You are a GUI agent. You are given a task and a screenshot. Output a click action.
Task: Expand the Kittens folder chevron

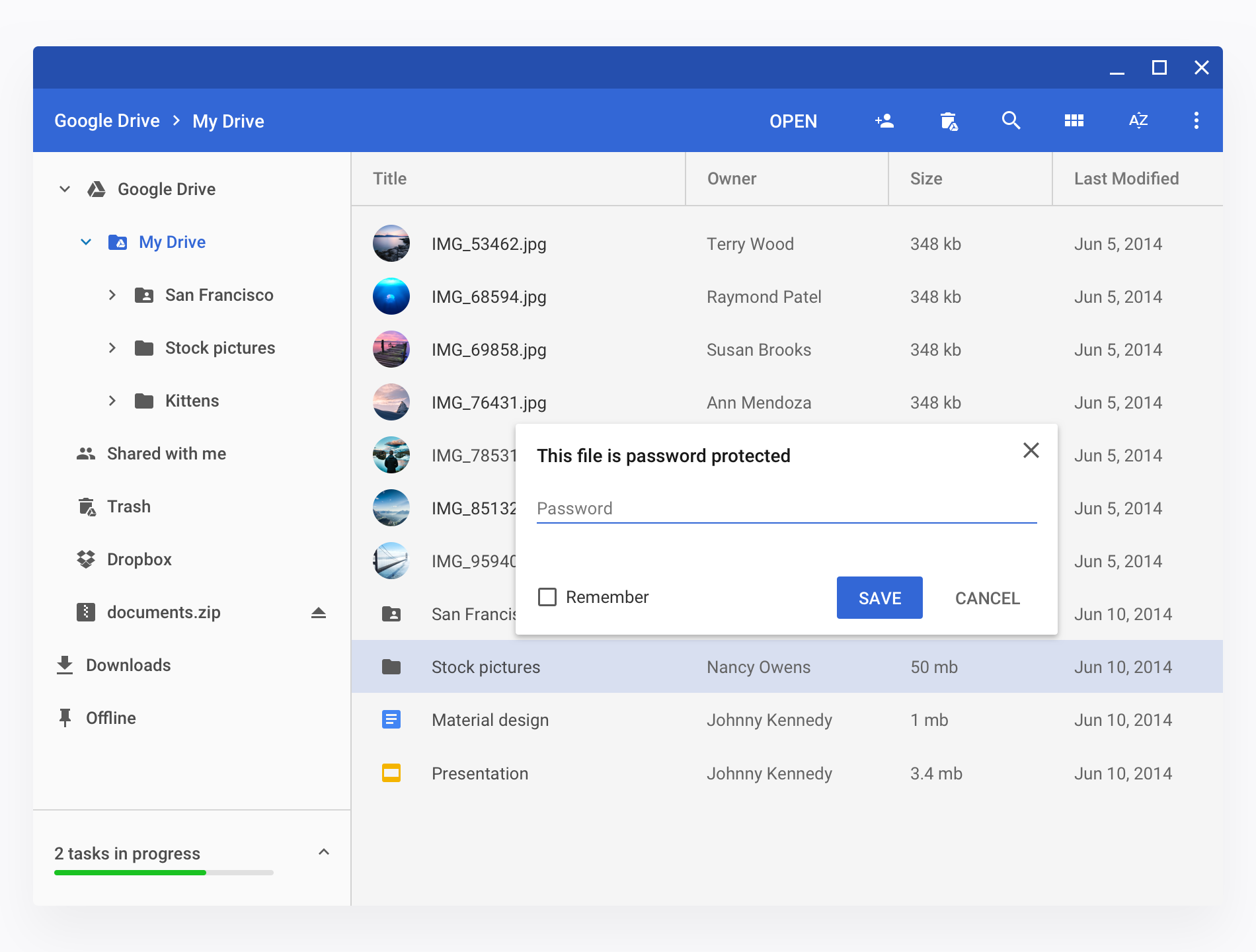112,401
